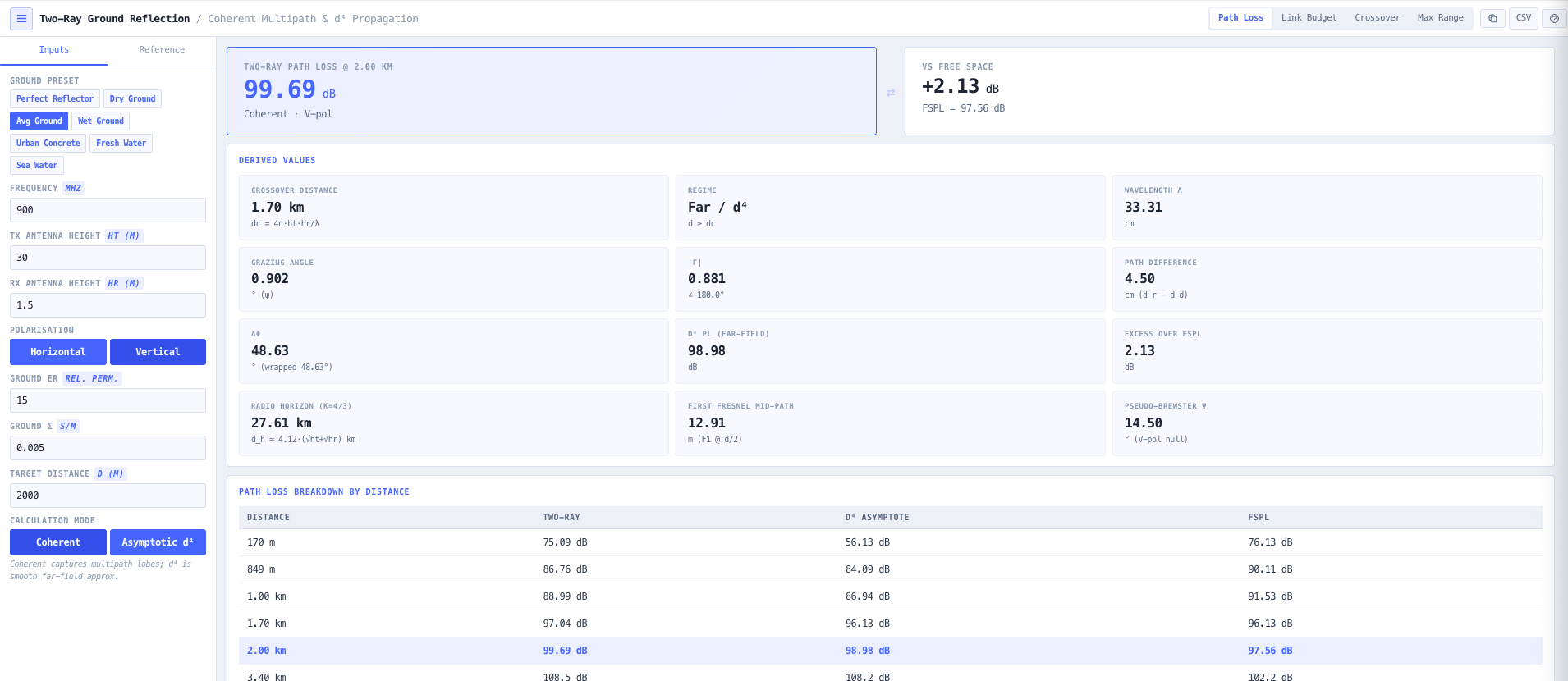
Task: Export data with the CSV button
Action: click(x=1524, y=18)
